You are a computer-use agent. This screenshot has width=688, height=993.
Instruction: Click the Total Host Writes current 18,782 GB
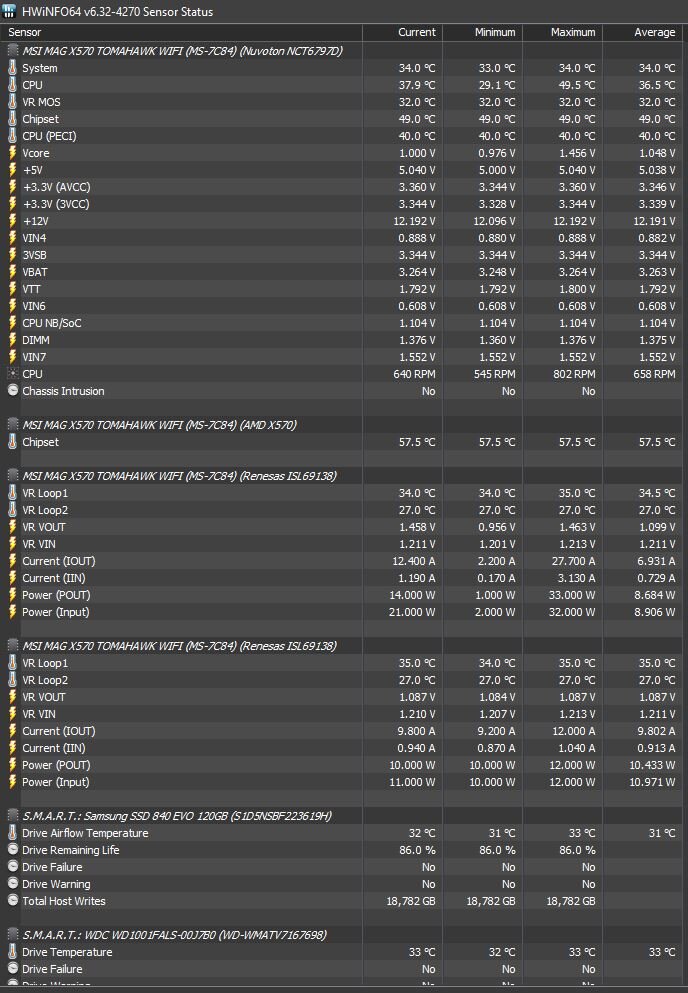411,901
